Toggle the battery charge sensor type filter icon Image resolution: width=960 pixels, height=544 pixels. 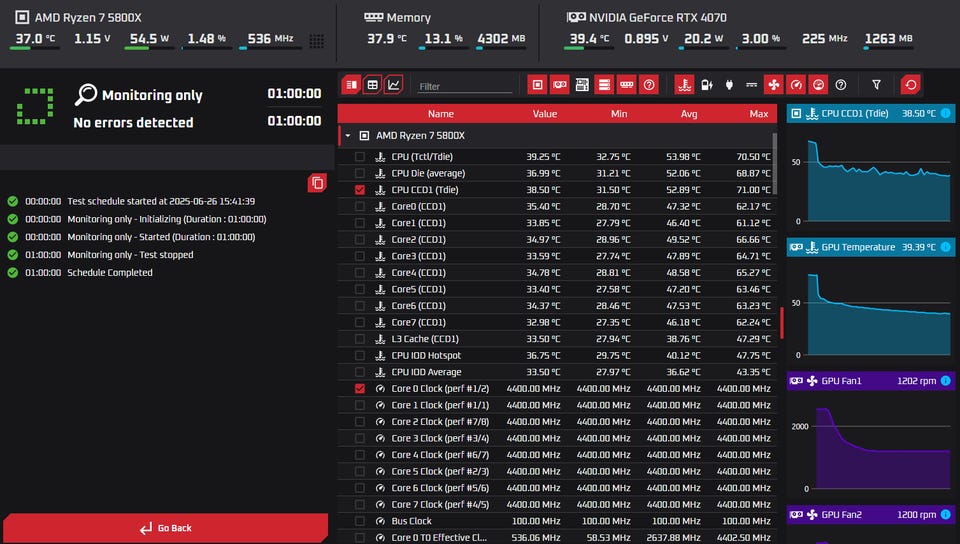(707, 85)
